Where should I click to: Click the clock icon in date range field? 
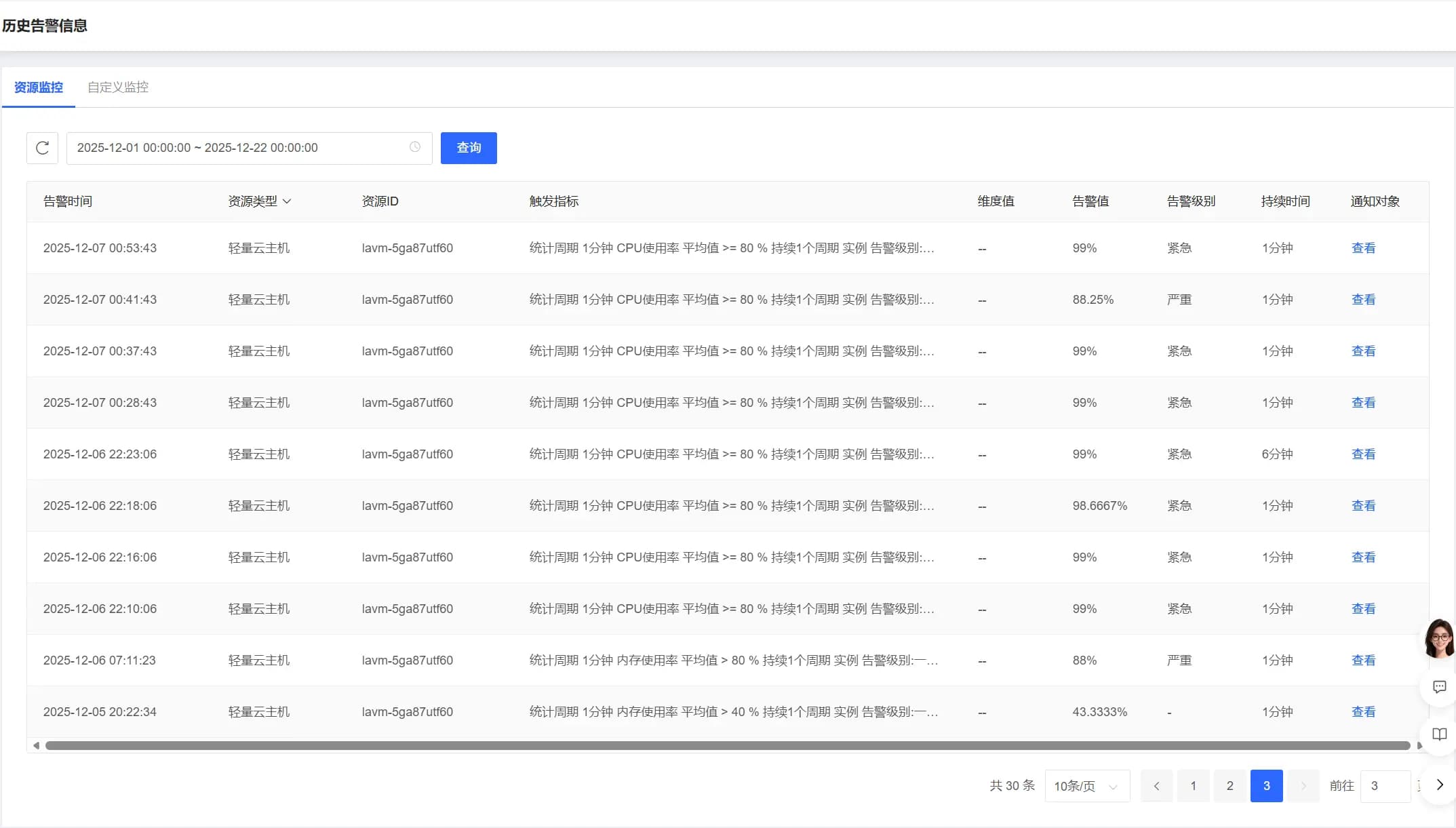click(x=415, y=147)
